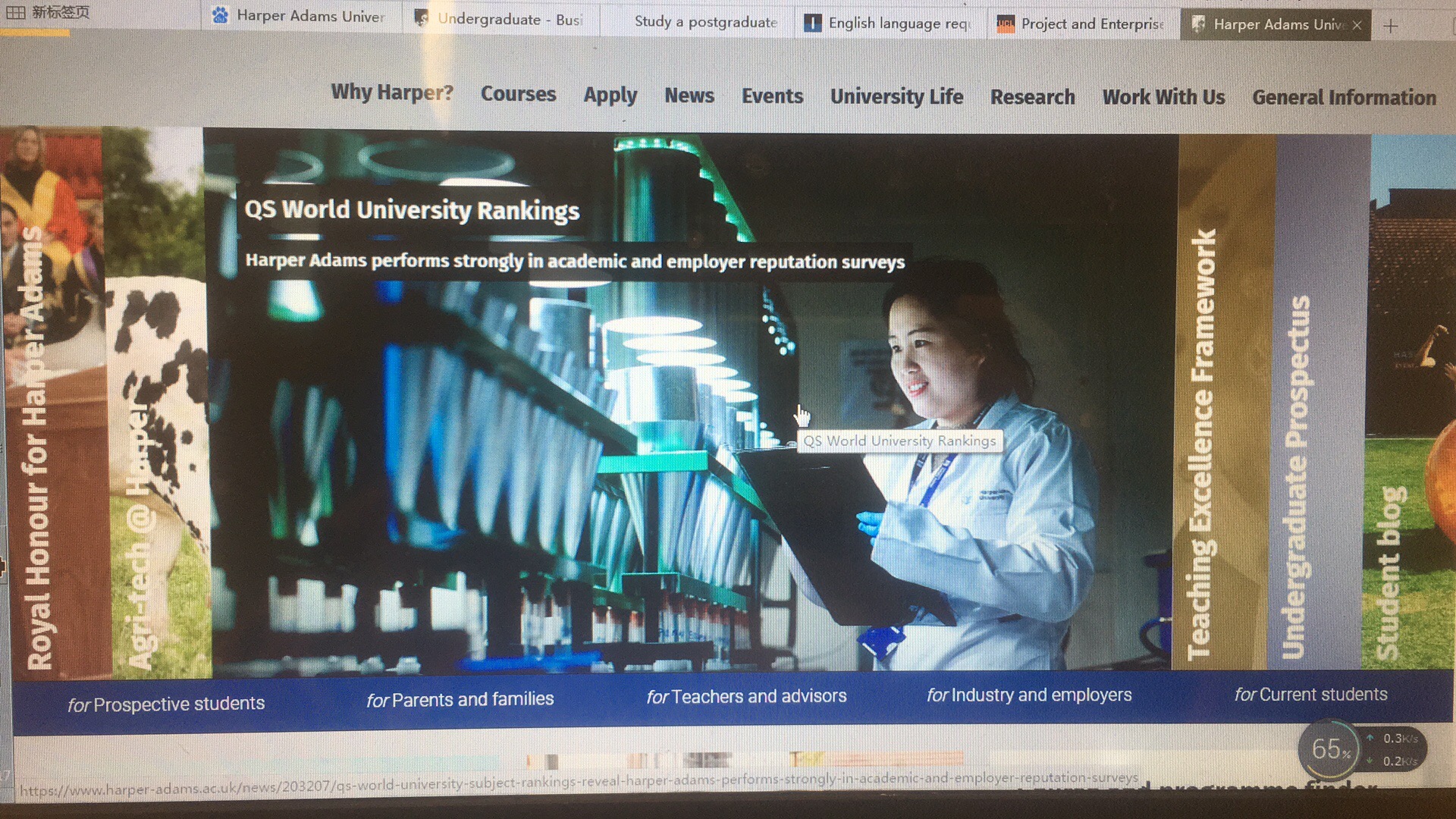Select the English language req tab
This screenshot has height=819, width=1456.
point(891,24)
